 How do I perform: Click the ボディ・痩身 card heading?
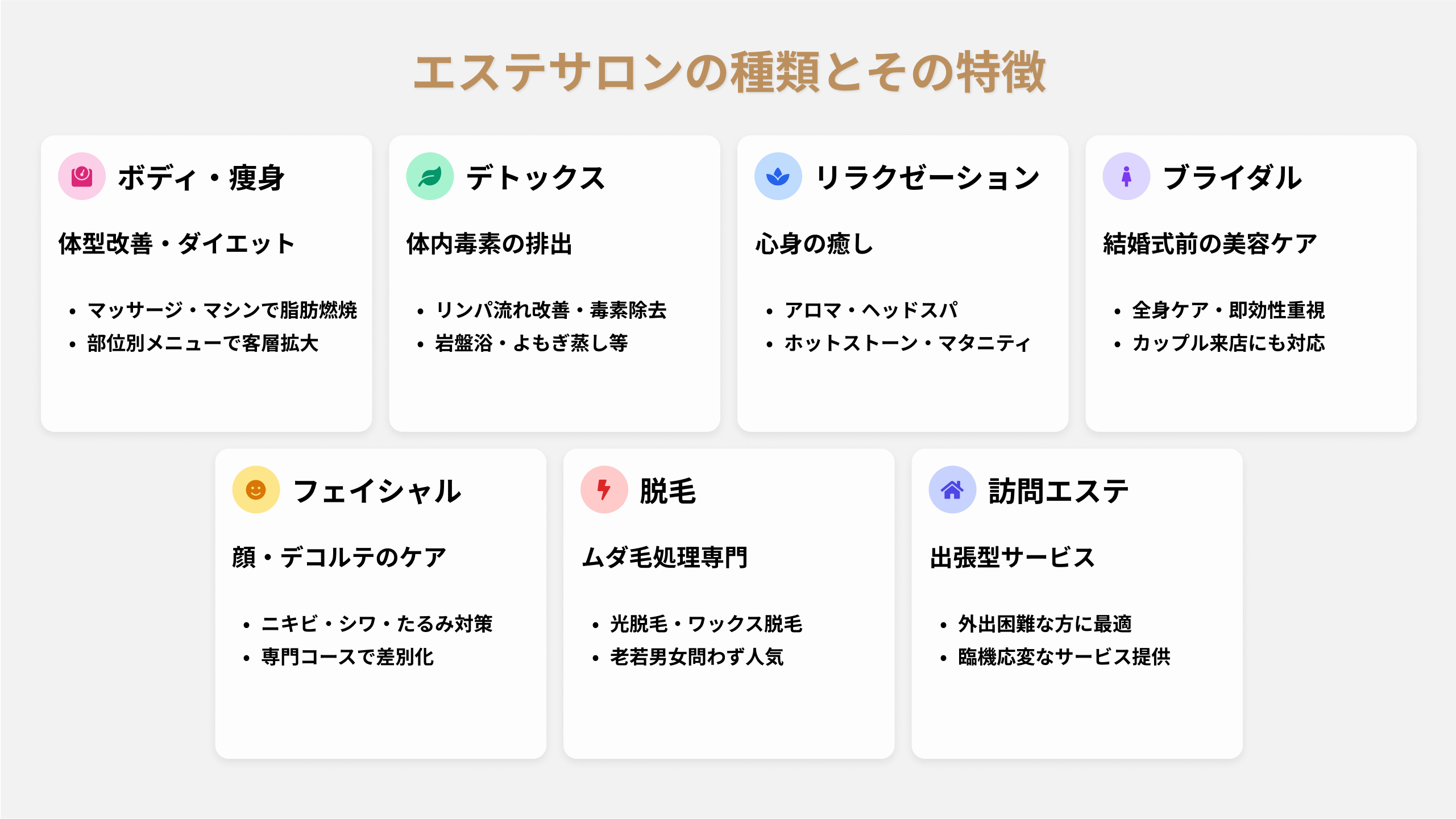[201, 178]
